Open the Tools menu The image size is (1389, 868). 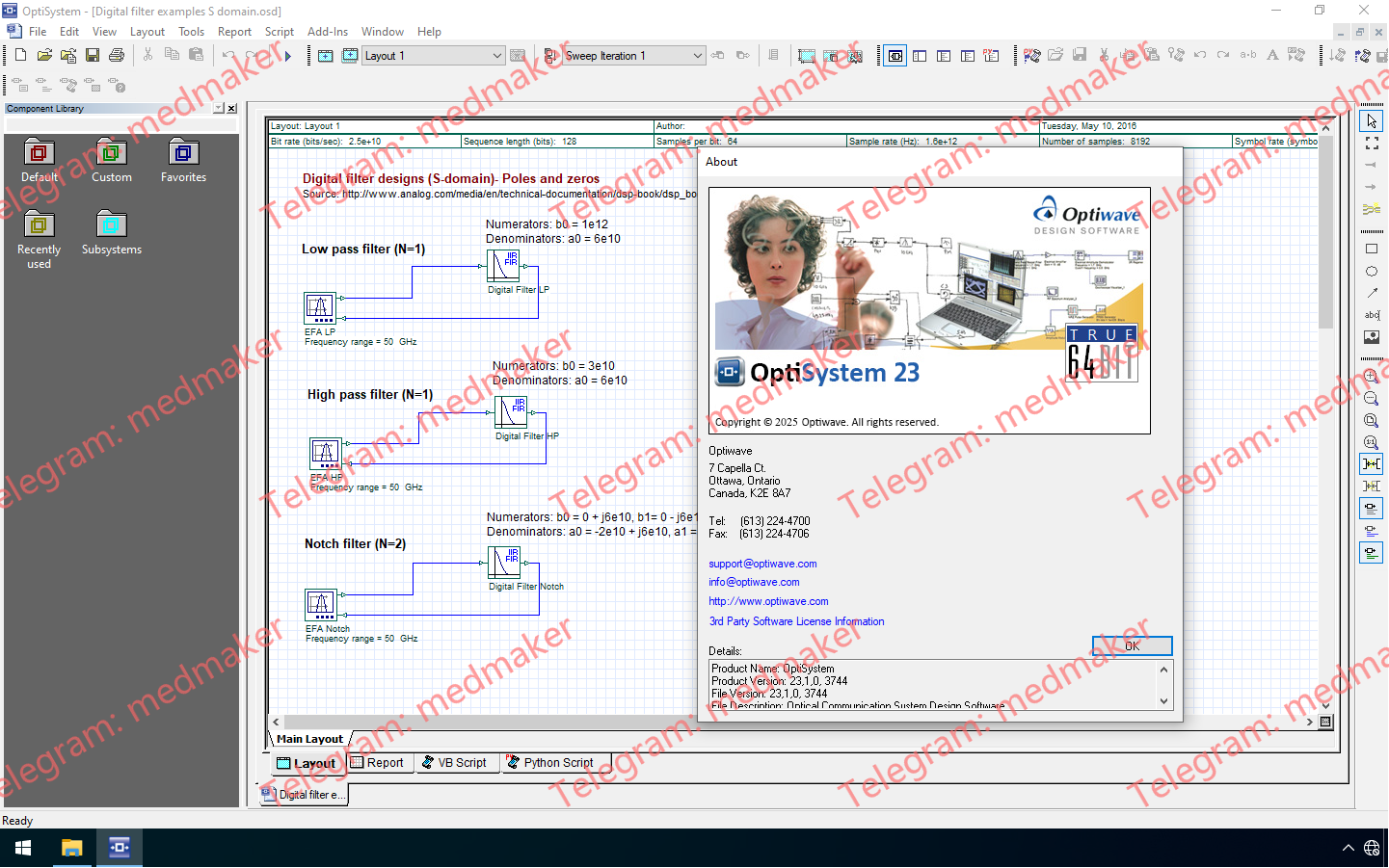click(x=191, y=32)
